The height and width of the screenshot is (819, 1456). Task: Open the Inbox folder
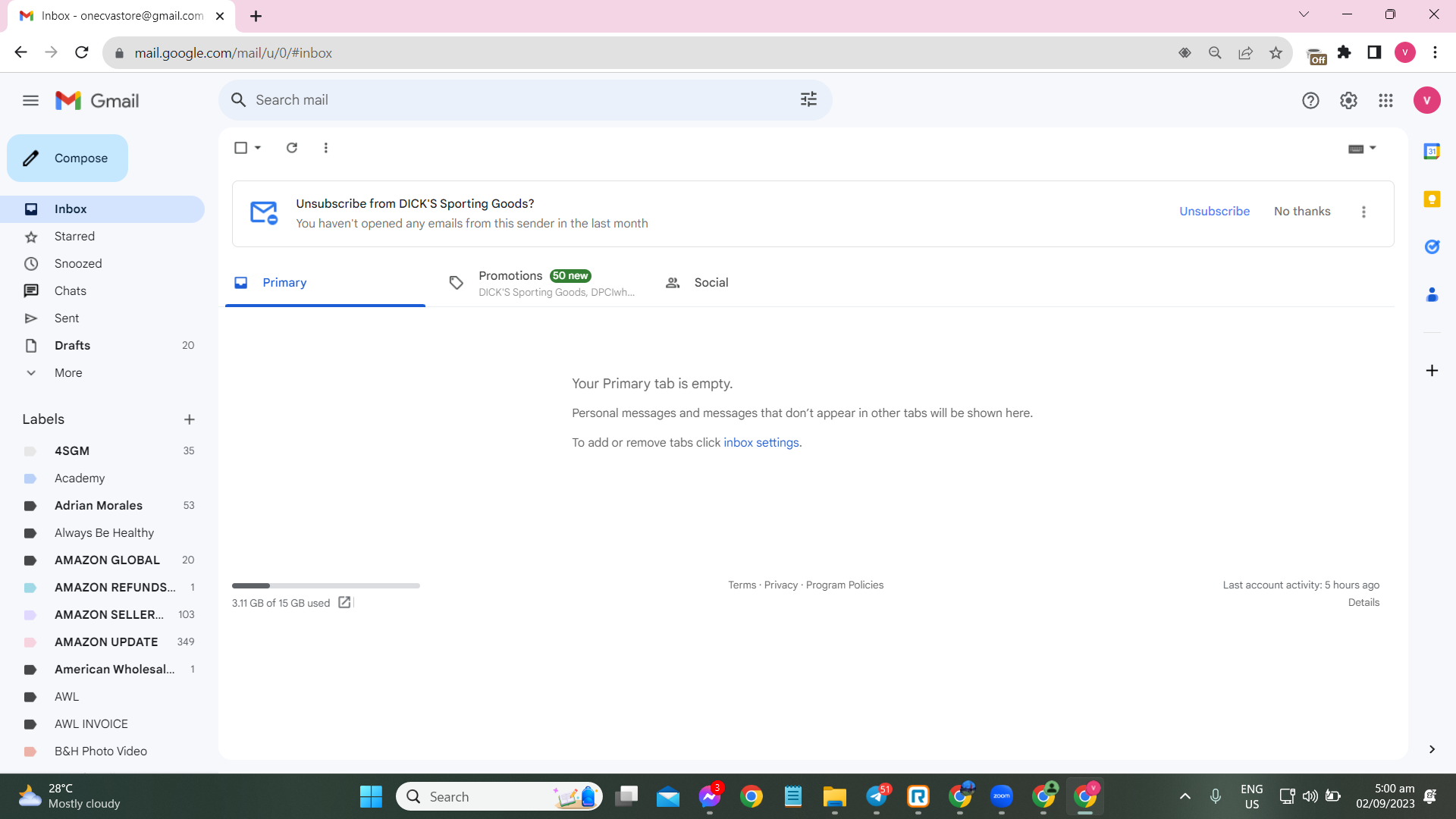[x=102, y=209]
